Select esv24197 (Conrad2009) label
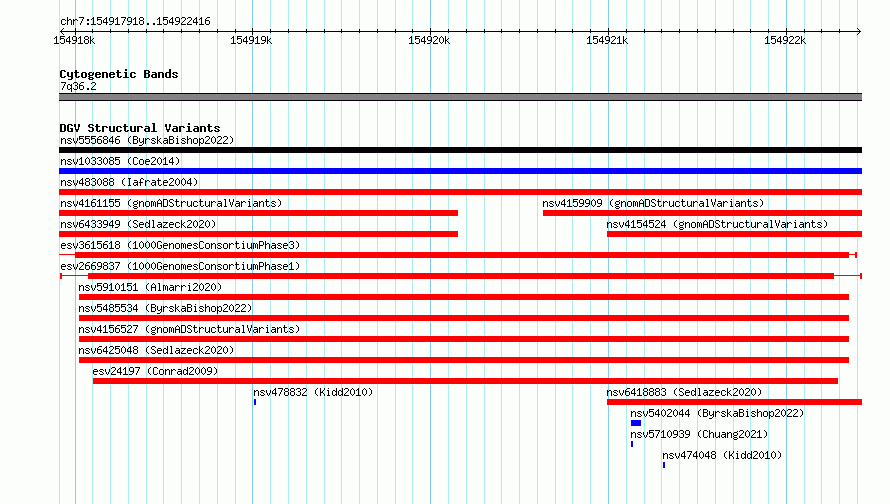The image size is (890, 504). 155,371
